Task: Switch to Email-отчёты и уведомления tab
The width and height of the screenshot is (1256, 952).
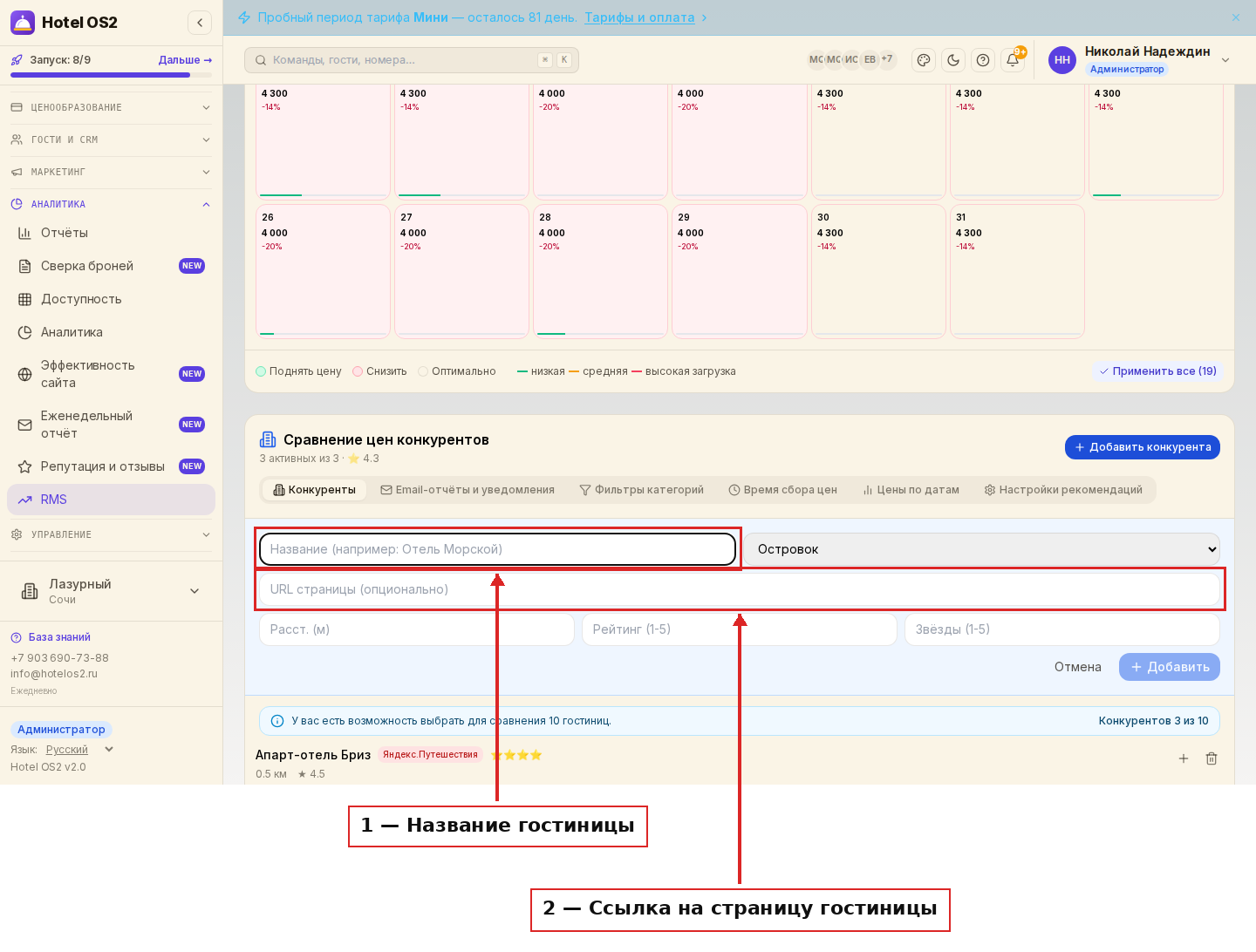Action: click(468, 490)
